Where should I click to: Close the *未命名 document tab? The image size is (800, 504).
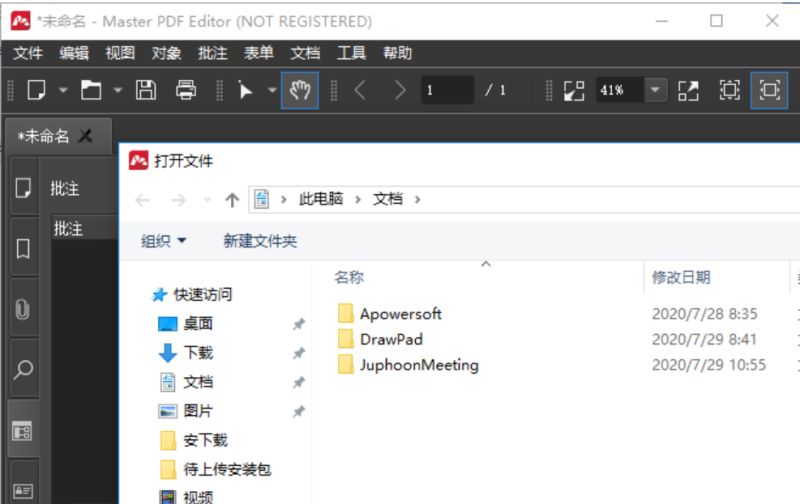[x=86, y=136]
